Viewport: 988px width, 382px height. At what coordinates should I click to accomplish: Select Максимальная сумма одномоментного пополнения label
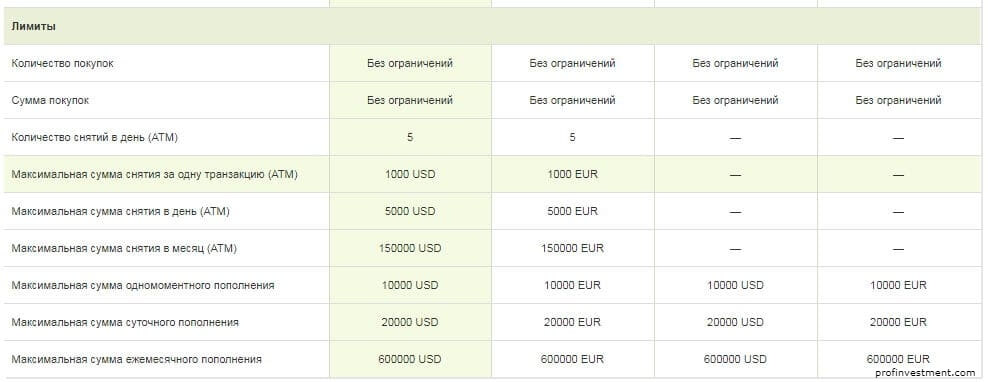coord(143,286)
